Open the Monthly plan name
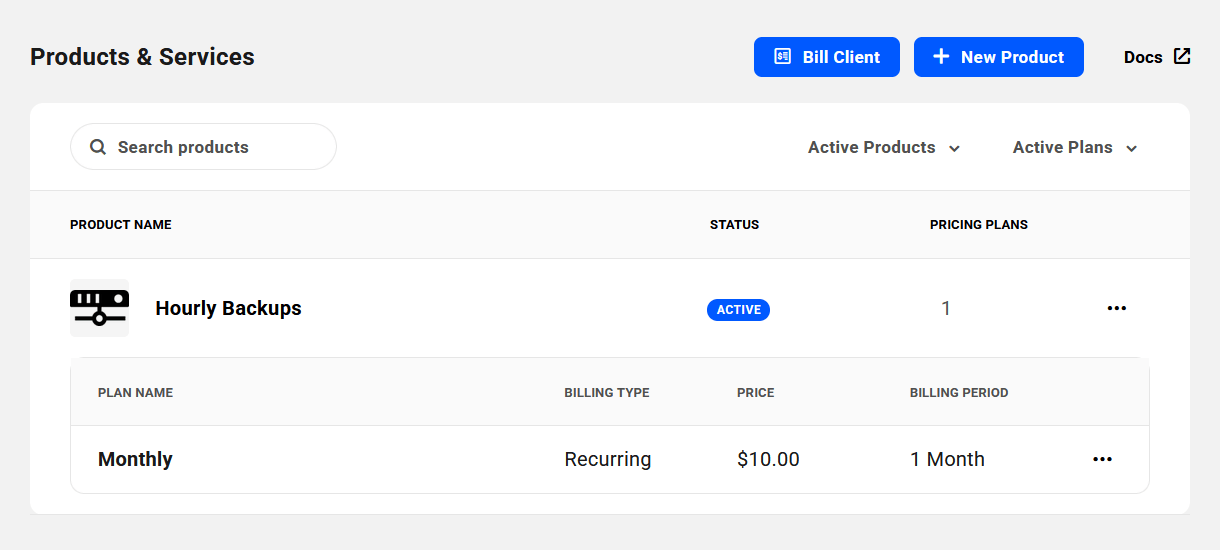This screenshot has height=550, width=1220. pos(135,459)
